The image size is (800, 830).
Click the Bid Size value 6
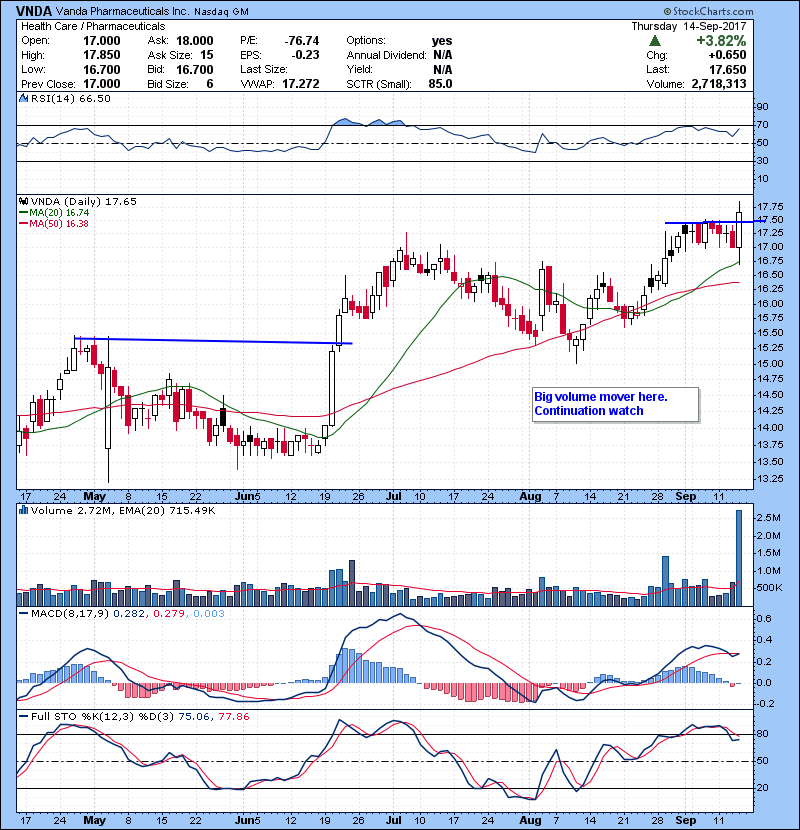[210, 84]
